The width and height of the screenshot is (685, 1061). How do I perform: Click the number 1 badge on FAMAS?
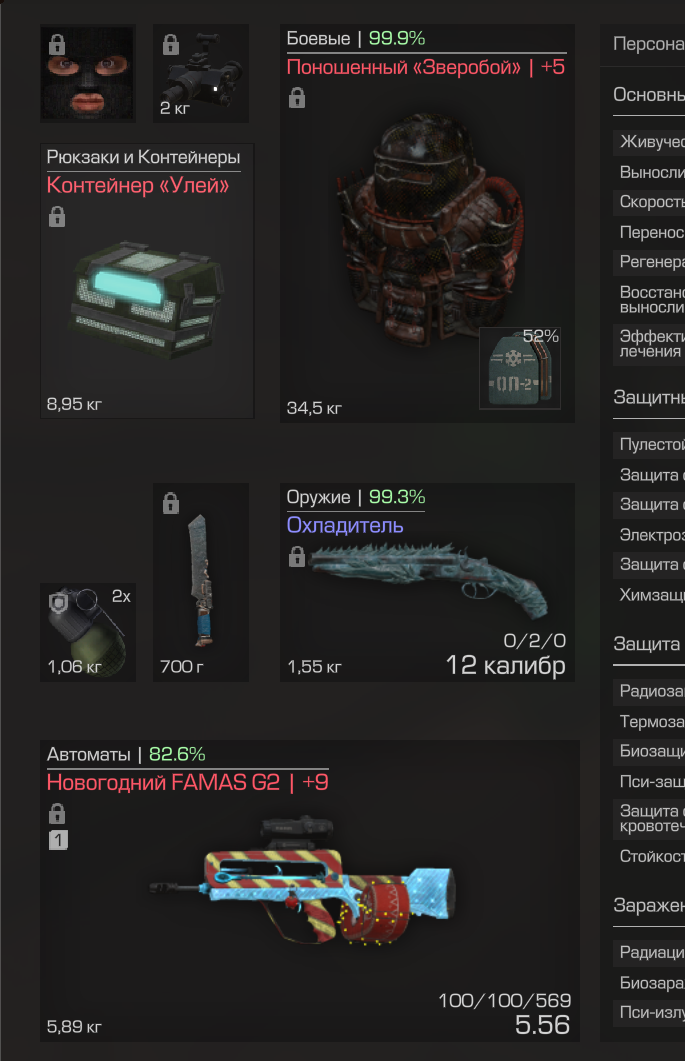click(58, 840)
